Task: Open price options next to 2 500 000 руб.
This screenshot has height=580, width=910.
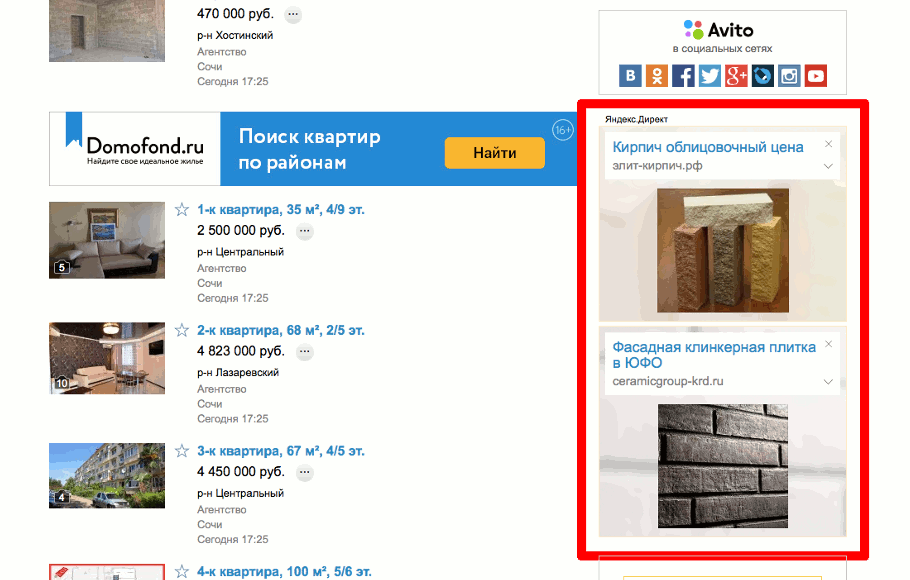Action: (x=305, y=231)
